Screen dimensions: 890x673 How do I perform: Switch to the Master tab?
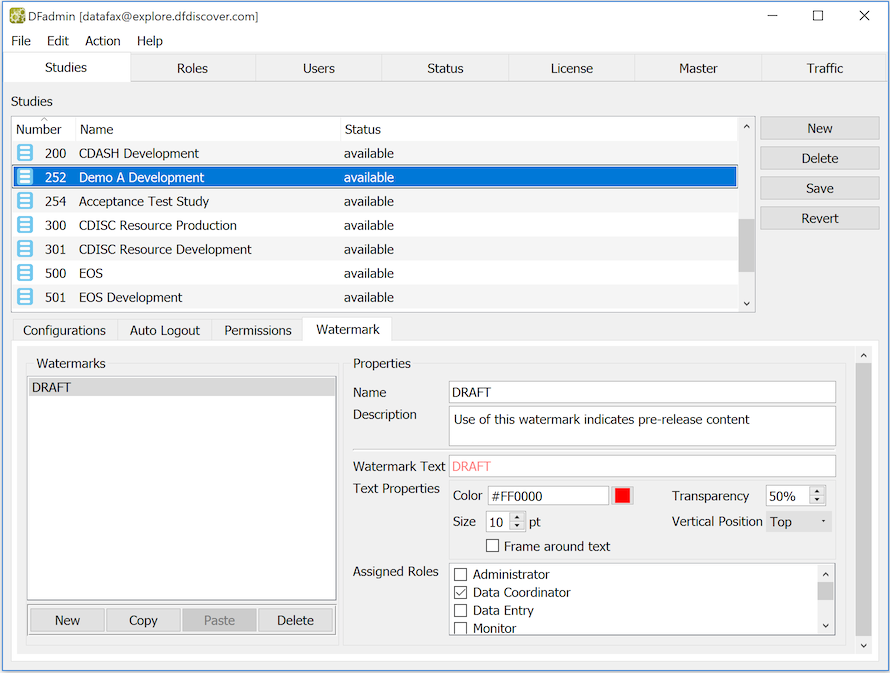tap(698, 68)
